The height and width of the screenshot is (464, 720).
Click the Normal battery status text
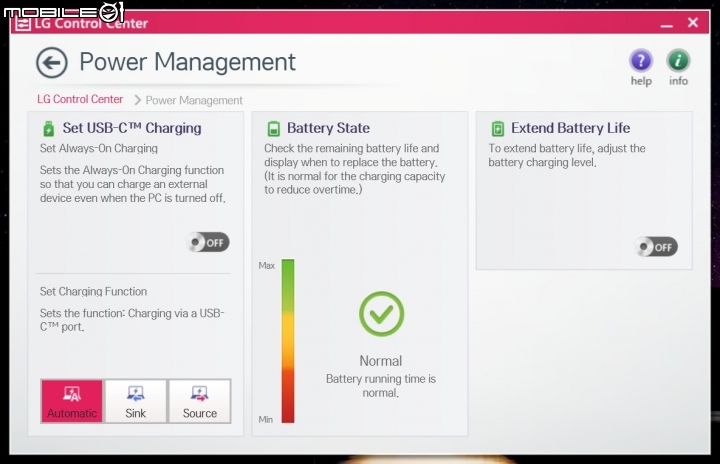tap(381, 361)
